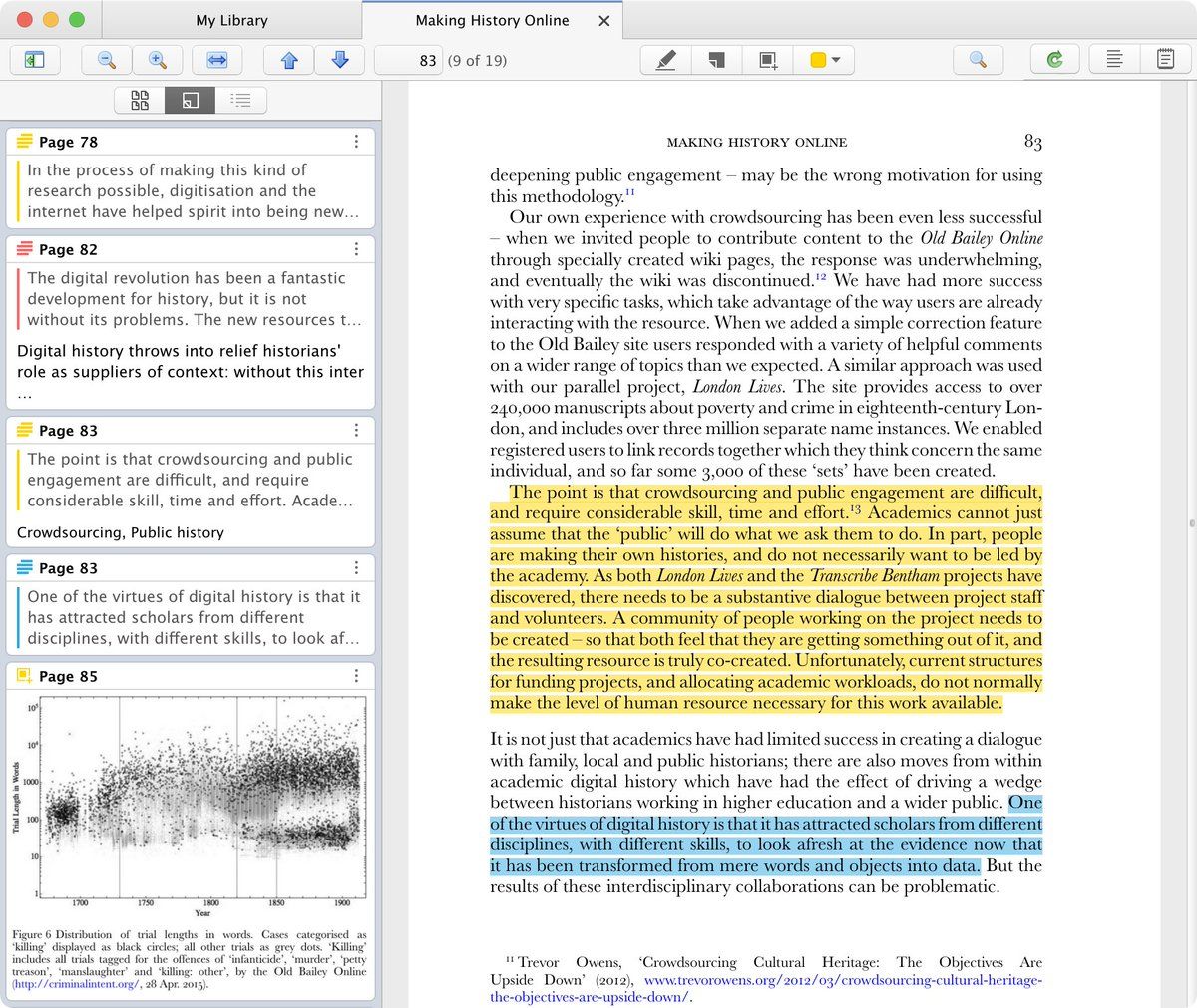Click the zoom in magnifier
This screenshot has width=1197, height=1008.
click(x=158, y=60)
